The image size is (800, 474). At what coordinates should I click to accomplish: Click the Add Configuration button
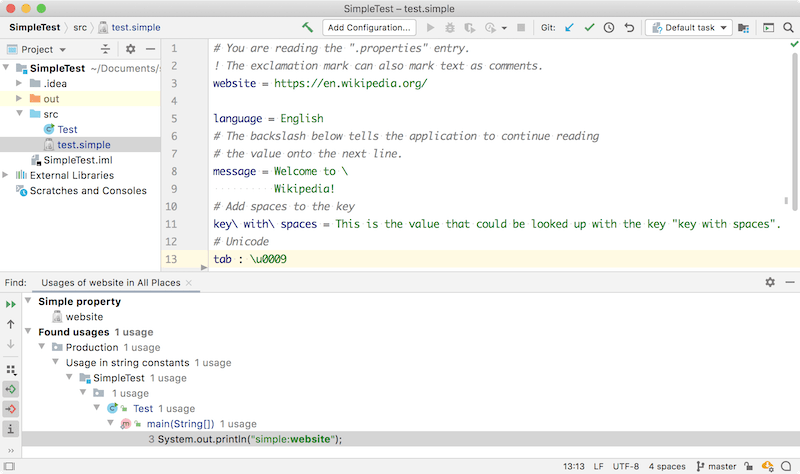369,28
